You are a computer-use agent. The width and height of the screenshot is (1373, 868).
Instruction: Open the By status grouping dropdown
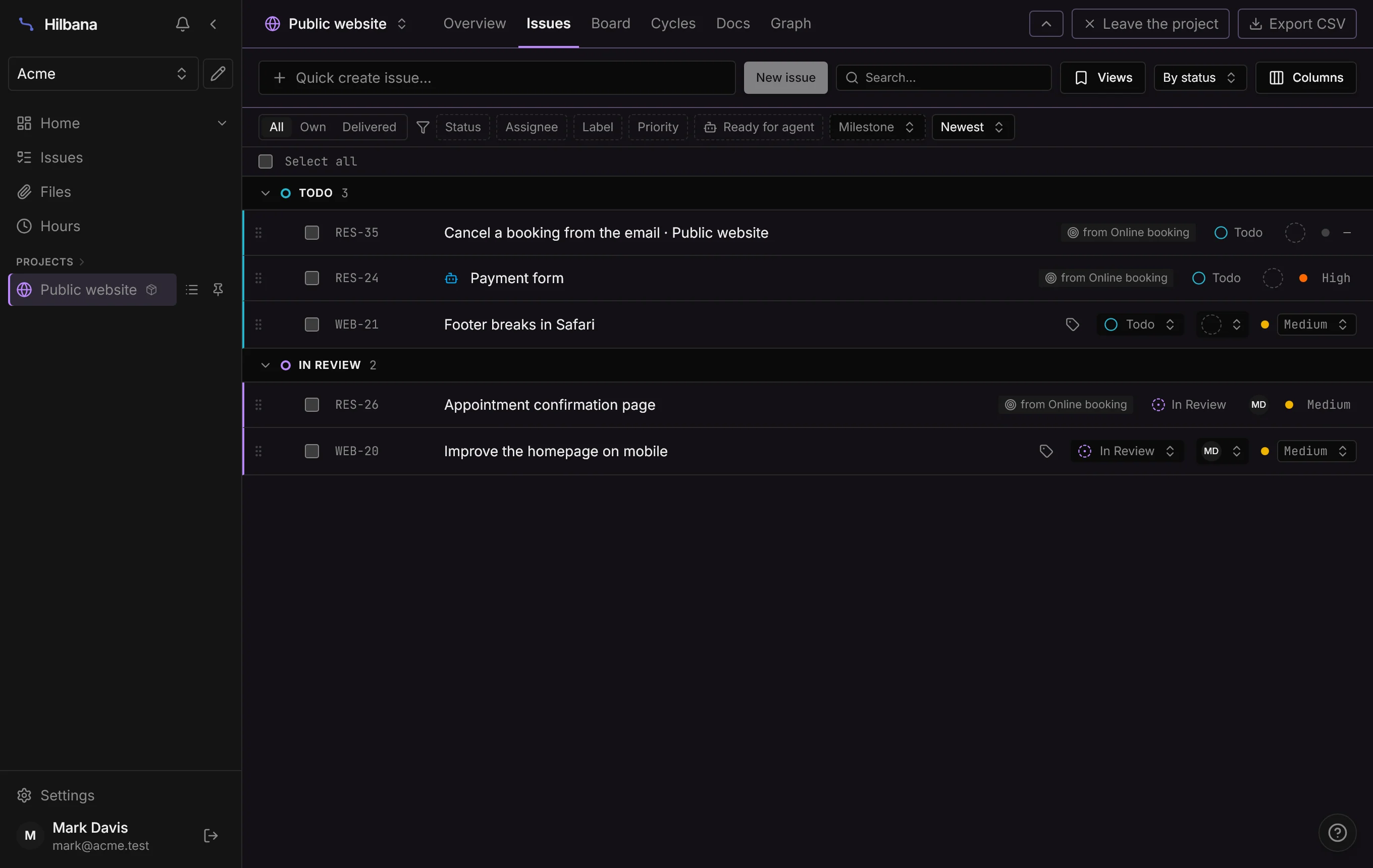1200,78
